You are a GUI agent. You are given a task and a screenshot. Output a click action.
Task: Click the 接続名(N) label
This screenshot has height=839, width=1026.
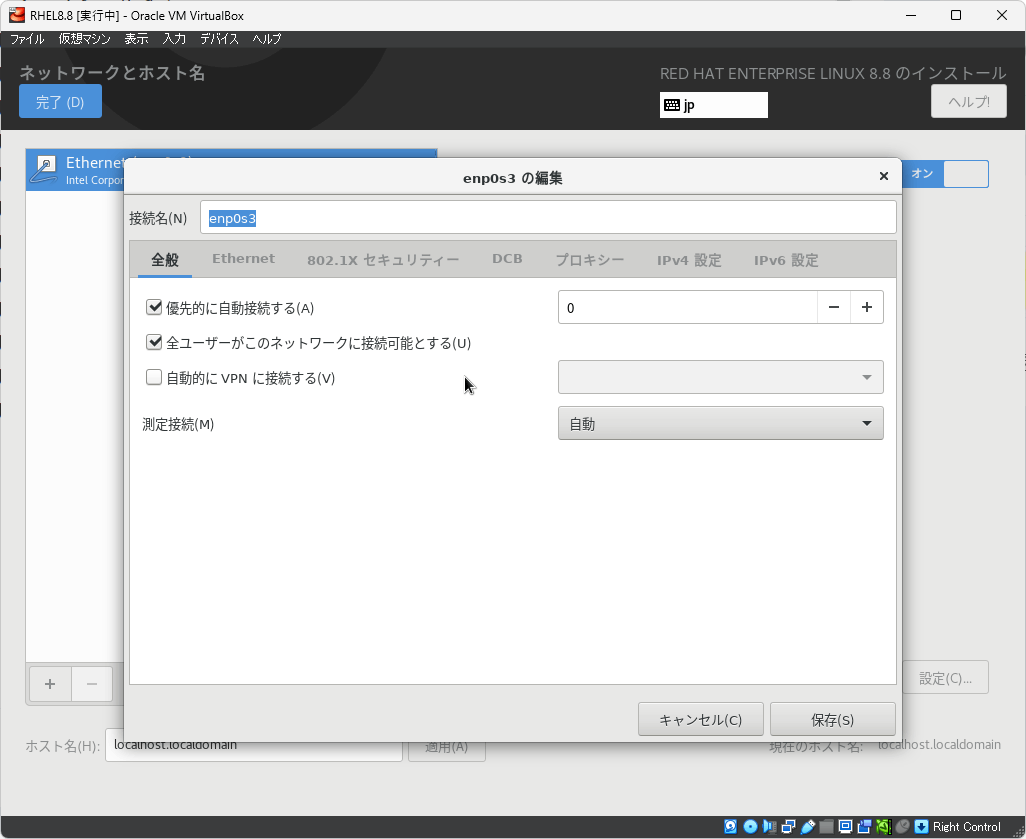point(158,218)
